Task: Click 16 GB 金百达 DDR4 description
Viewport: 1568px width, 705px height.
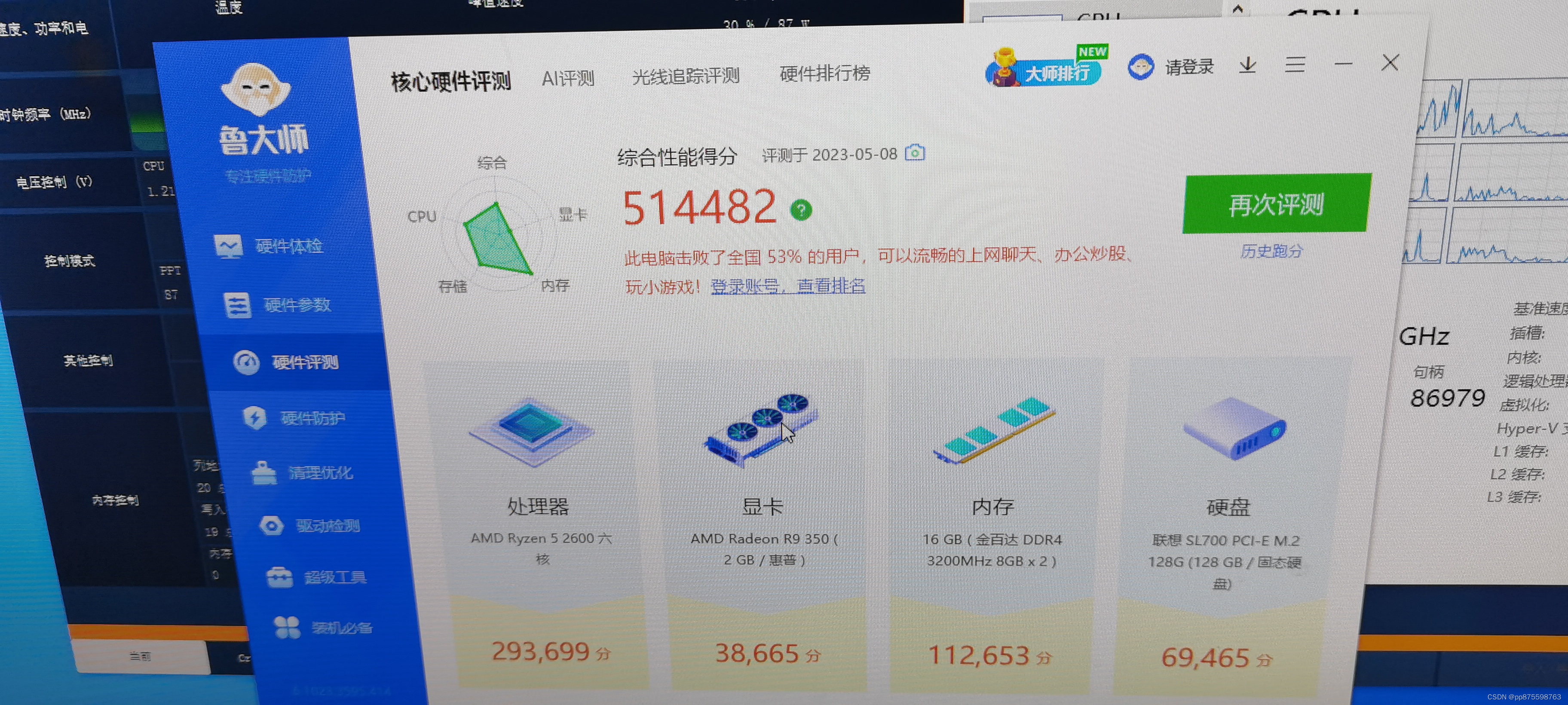Action: tap(992, 550)
